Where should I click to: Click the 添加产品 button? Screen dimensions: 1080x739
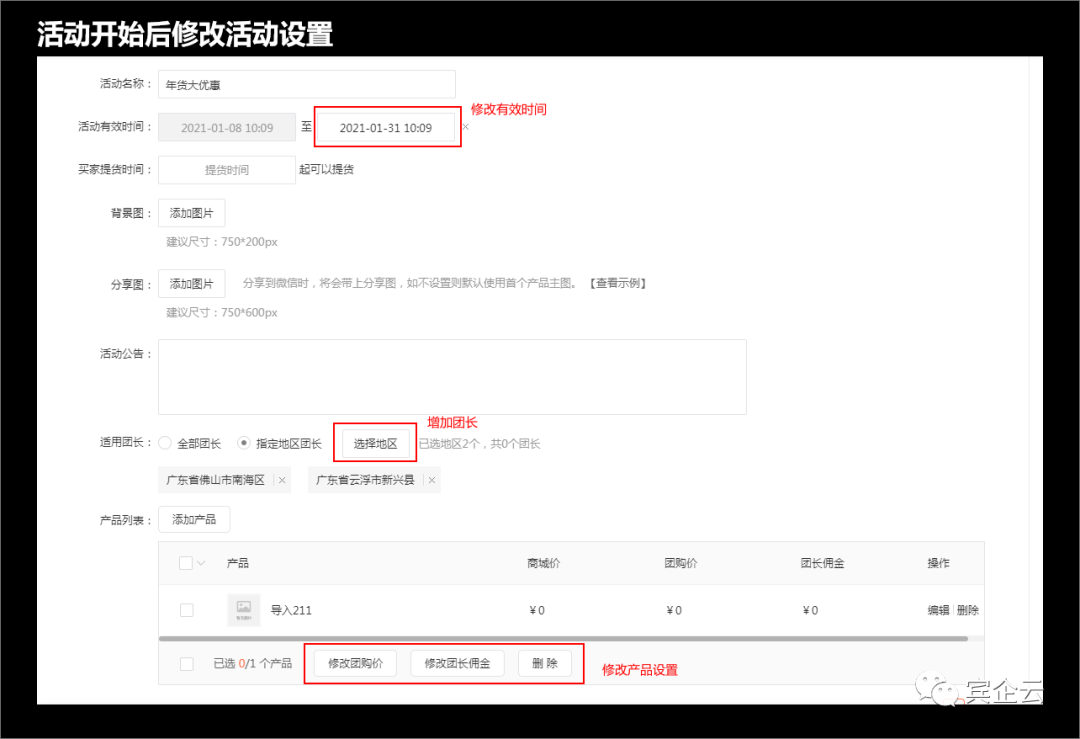(194, 519)
